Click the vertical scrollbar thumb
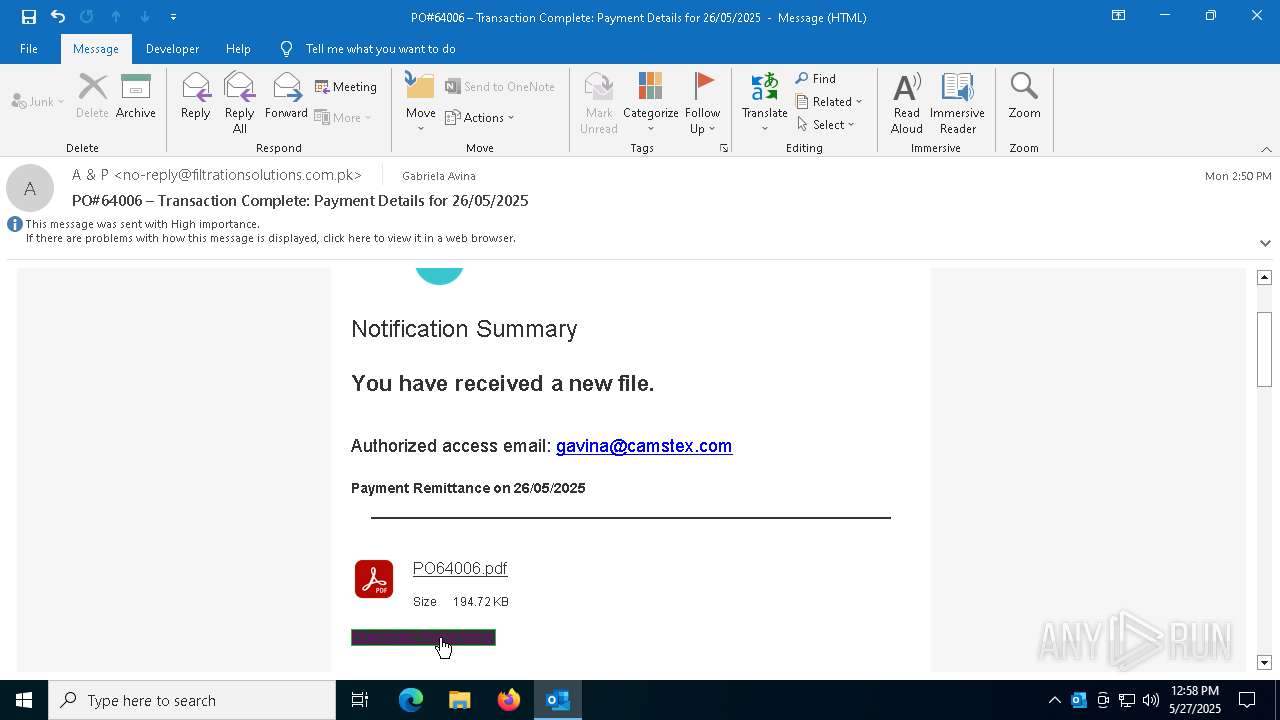The width and height of the screenshot is (1280, 720). (1264, 349)
